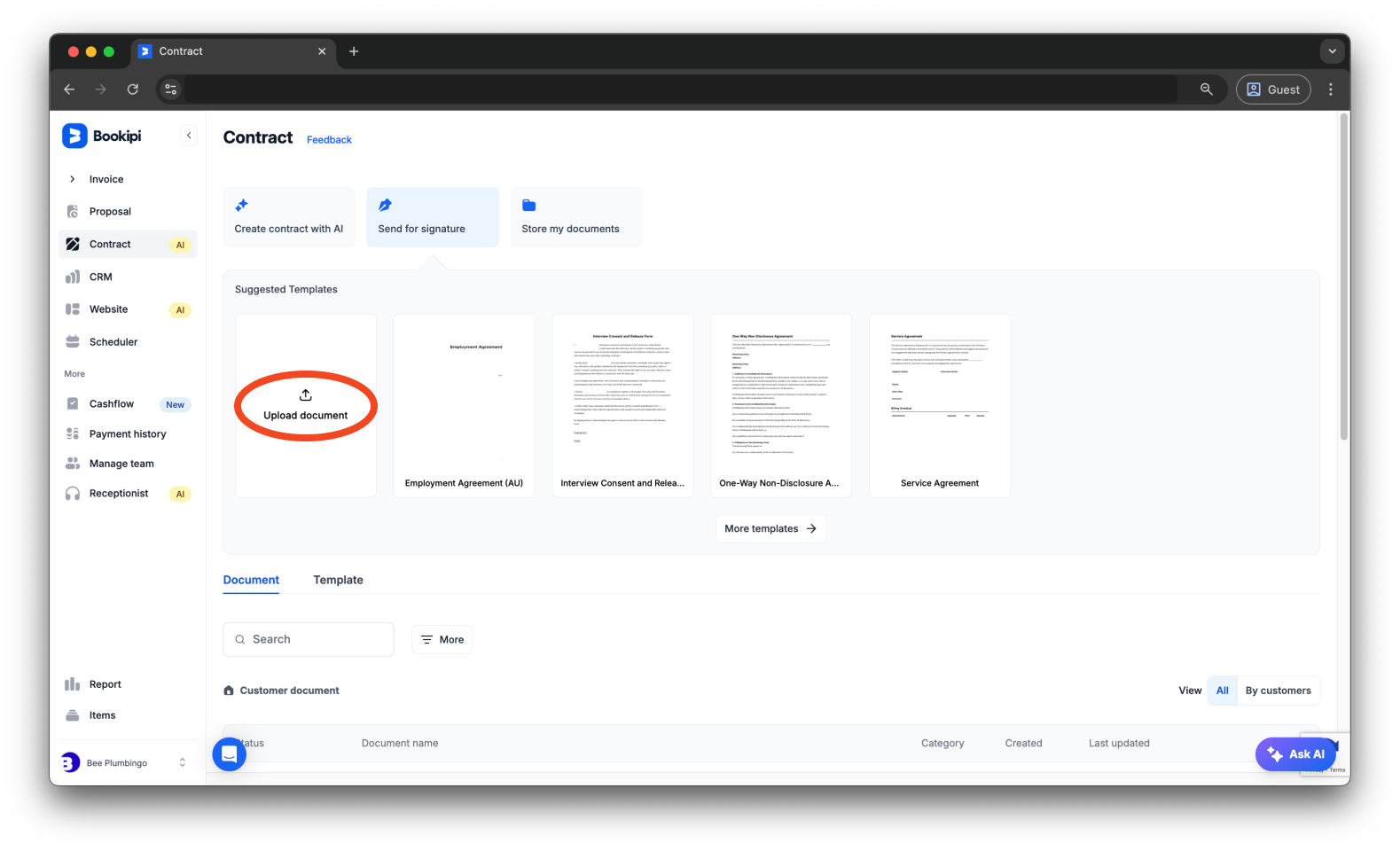Open browser three-dot menu
The height and width of the screenshot is (851, 1400).
click(x=1331, y=90)
